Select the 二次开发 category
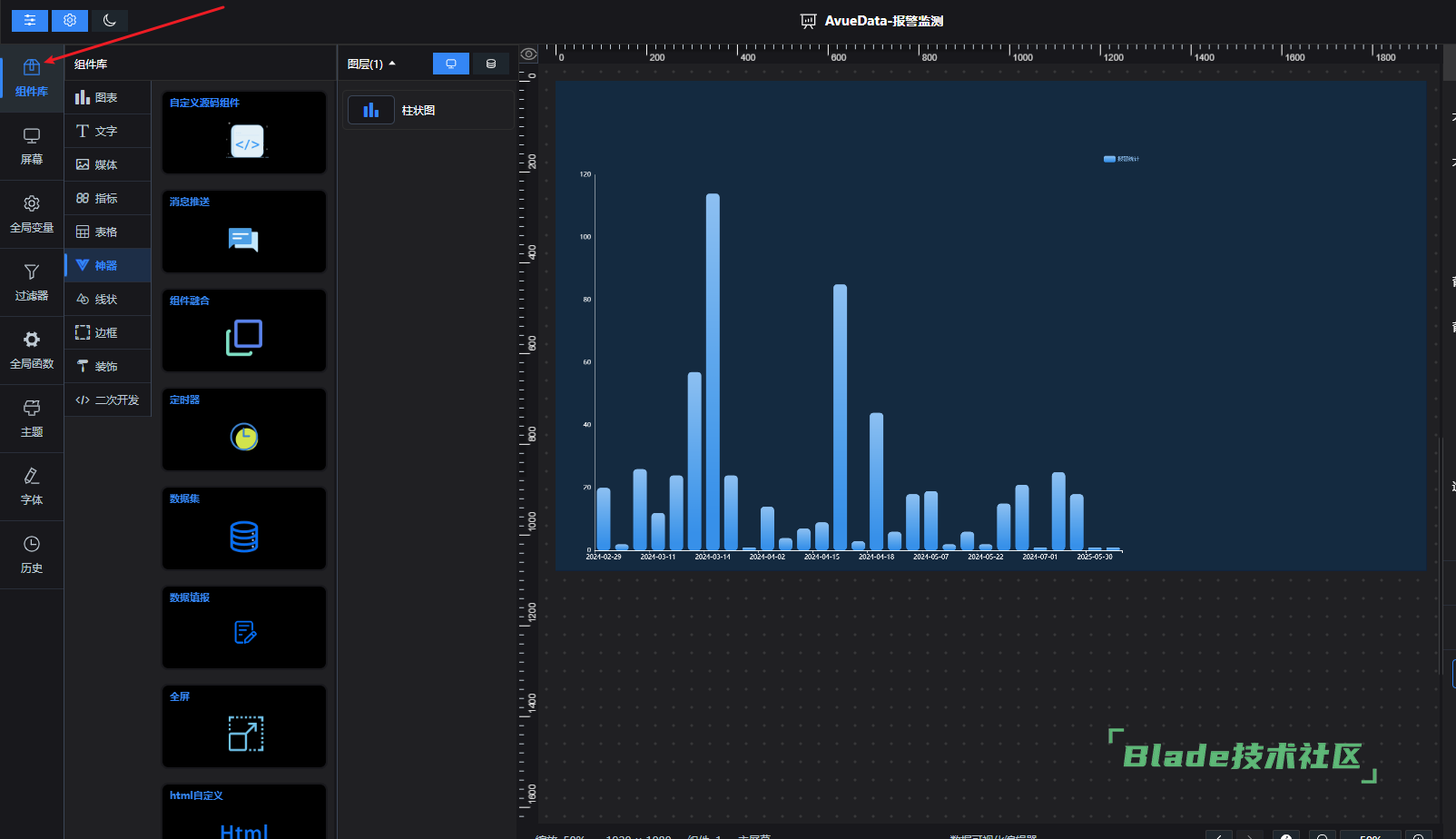This screenshot has width=1456, height=839. point(107,400)
